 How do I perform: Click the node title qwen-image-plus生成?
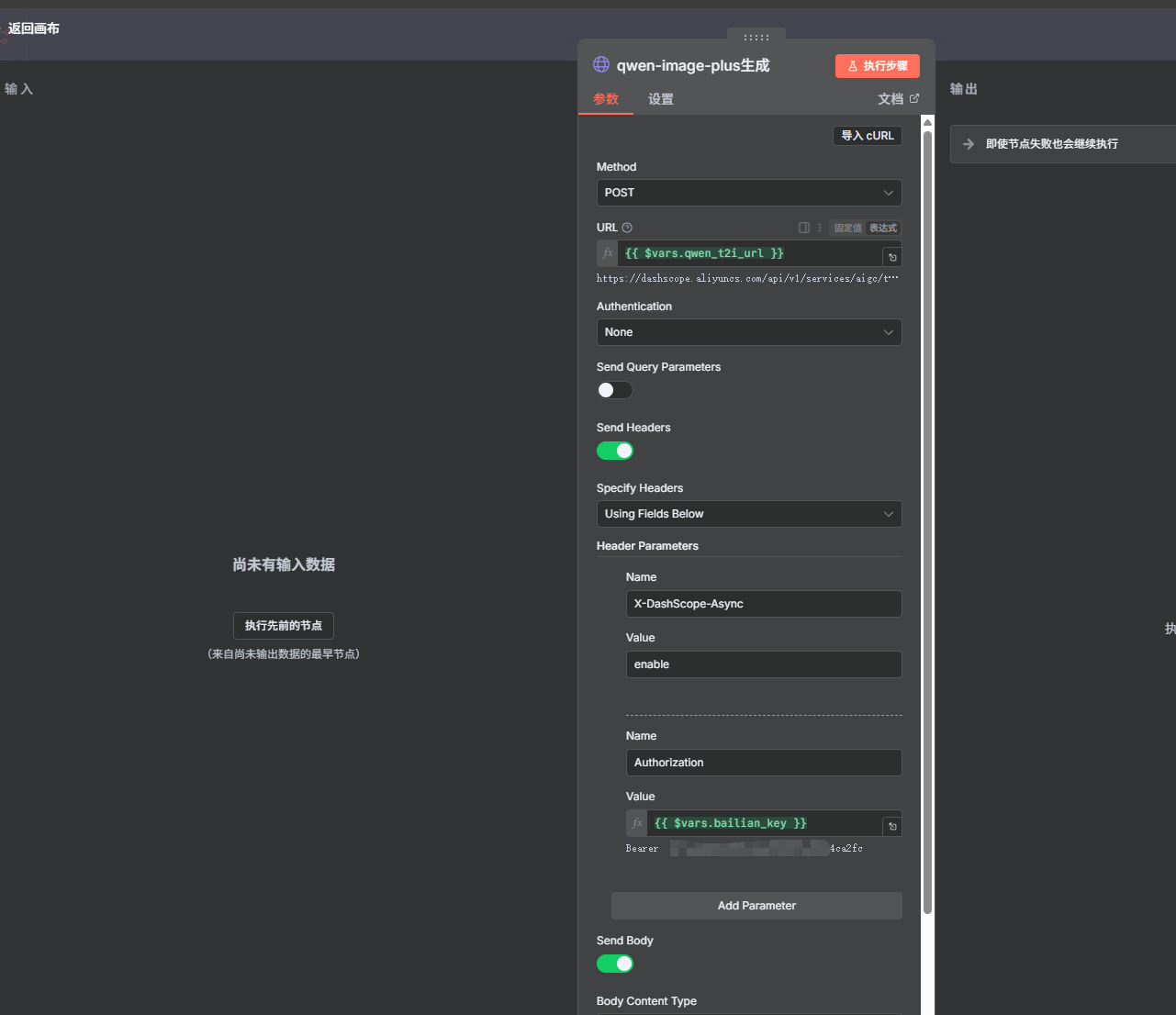[x=693, y=65]
